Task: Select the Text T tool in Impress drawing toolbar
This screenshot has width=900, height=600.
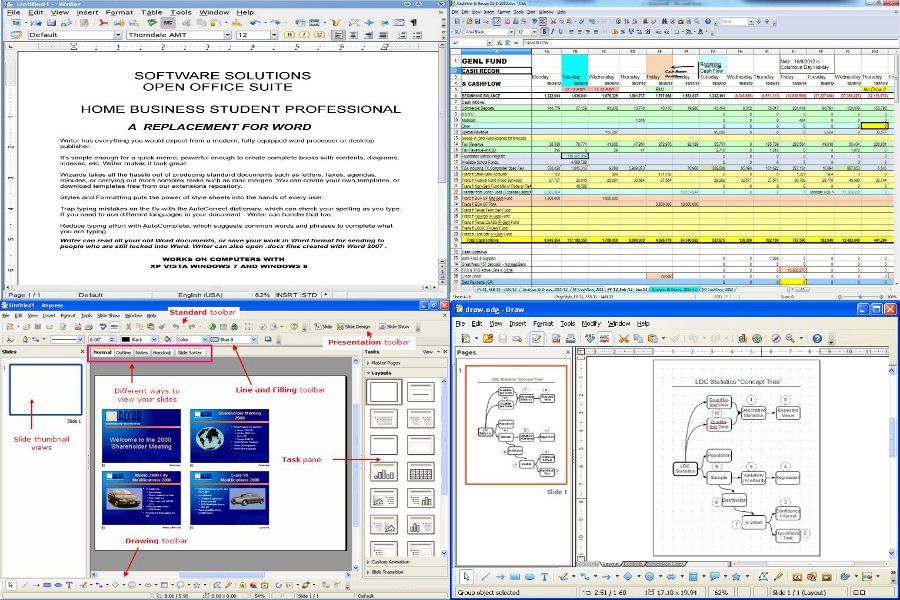Action: [69, 586]
